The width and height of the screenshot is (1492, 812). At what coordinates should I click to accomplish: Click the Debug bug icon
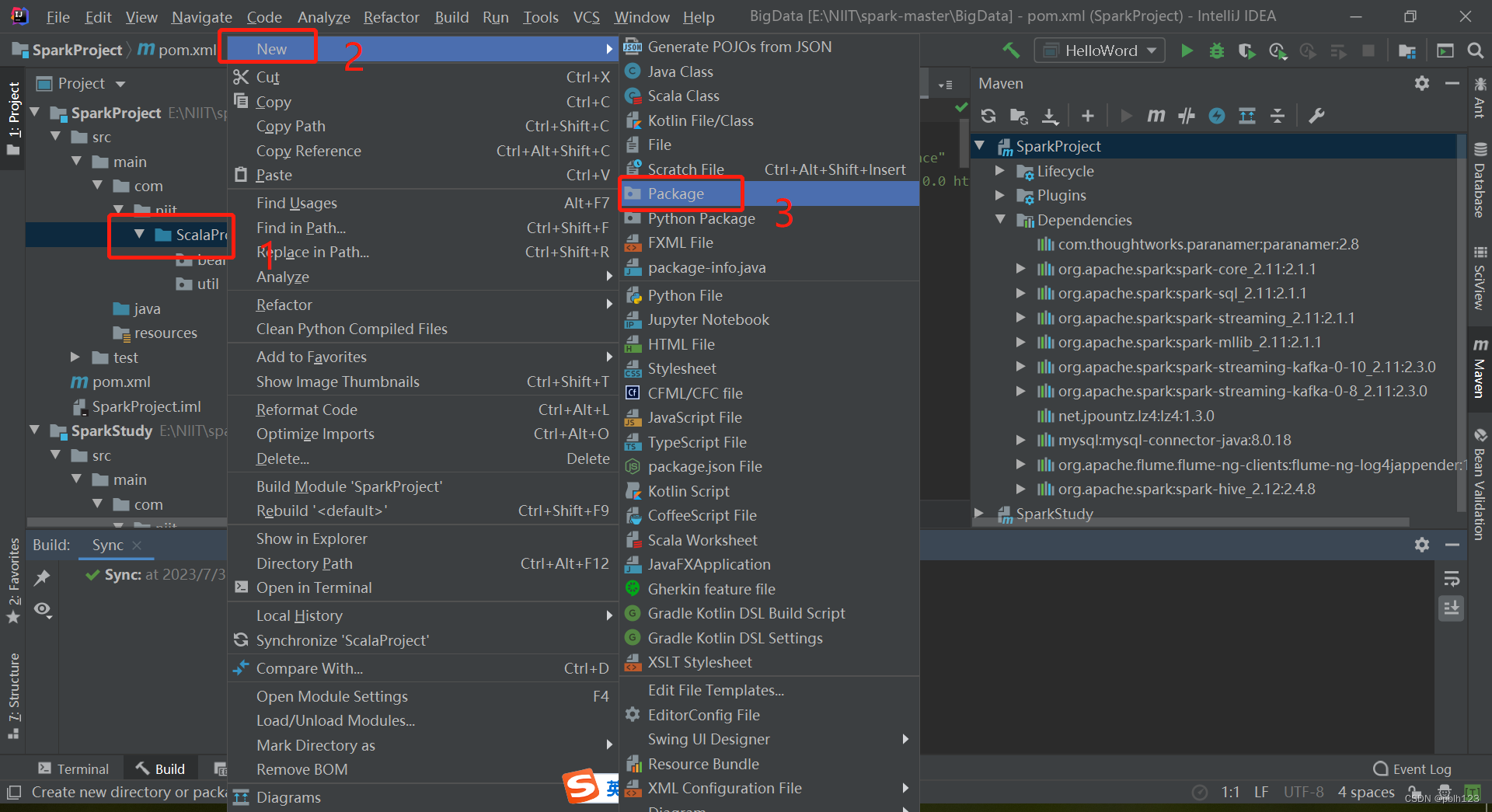coord(1216,51)
